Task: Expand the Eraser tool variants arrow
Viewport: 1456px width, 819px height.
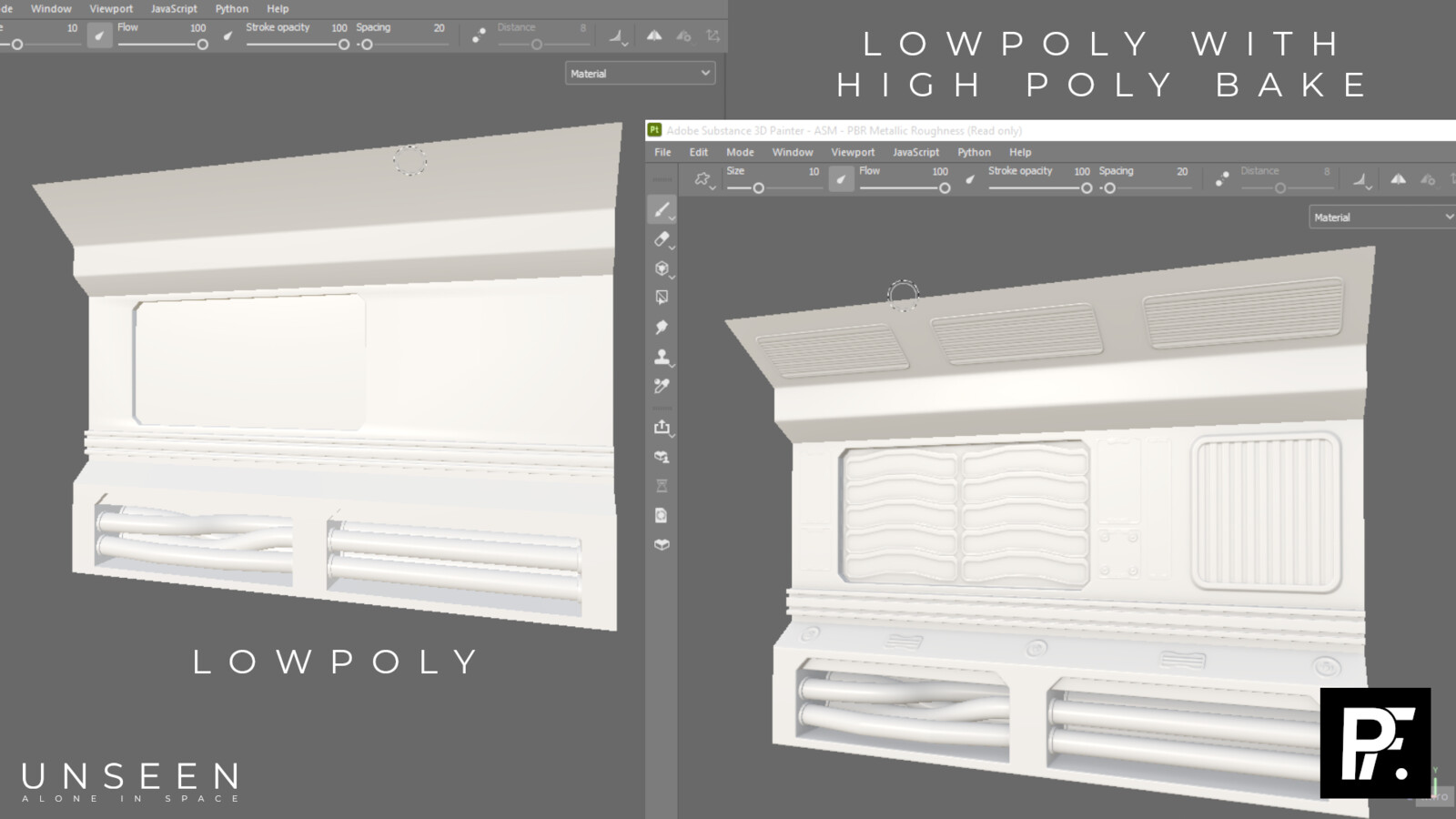Action: pos(672,248)
